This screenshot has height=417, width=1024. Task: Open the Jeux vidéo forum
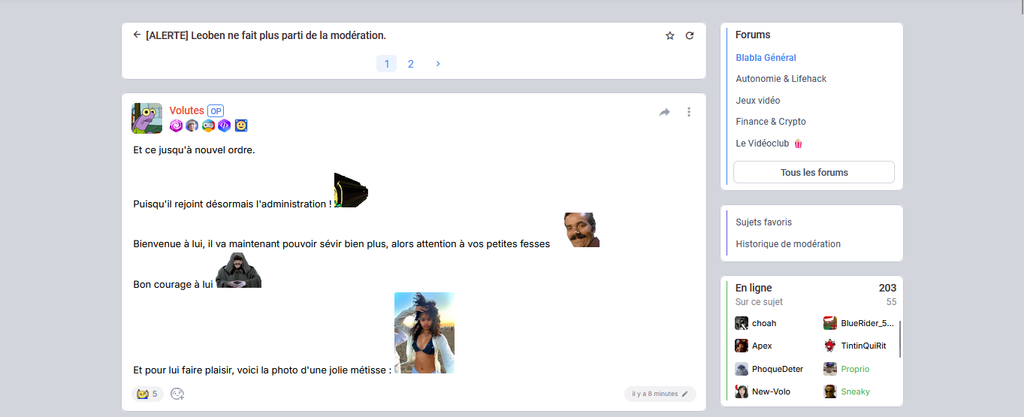tap(757, 100)
